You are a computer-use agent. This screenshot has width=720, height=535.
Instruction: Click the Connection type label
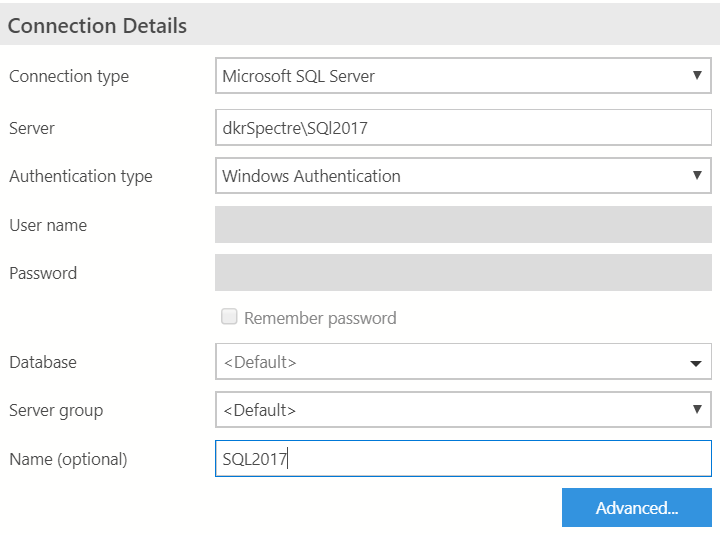(x=69, y=76)
